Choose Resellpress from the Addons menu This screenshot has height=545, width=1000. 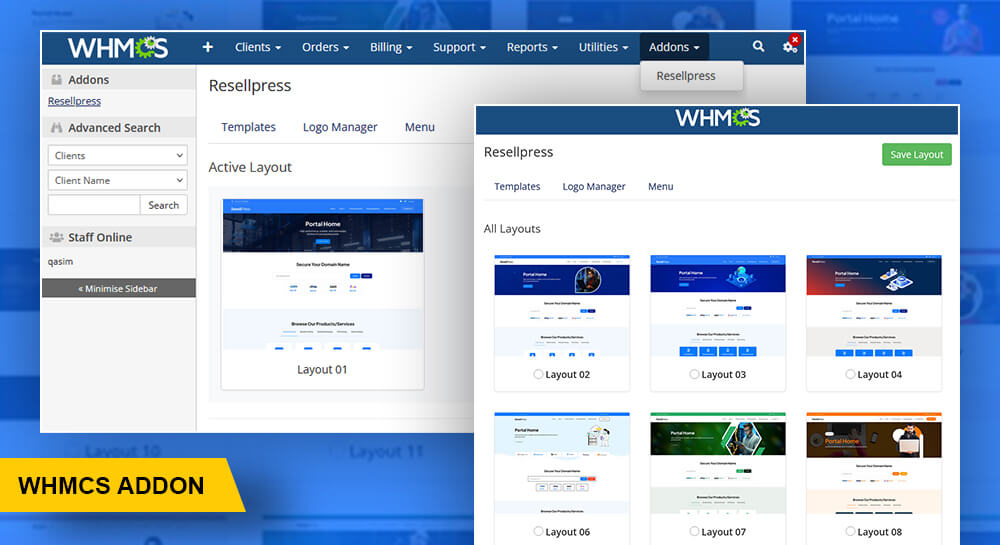[686, 76]
